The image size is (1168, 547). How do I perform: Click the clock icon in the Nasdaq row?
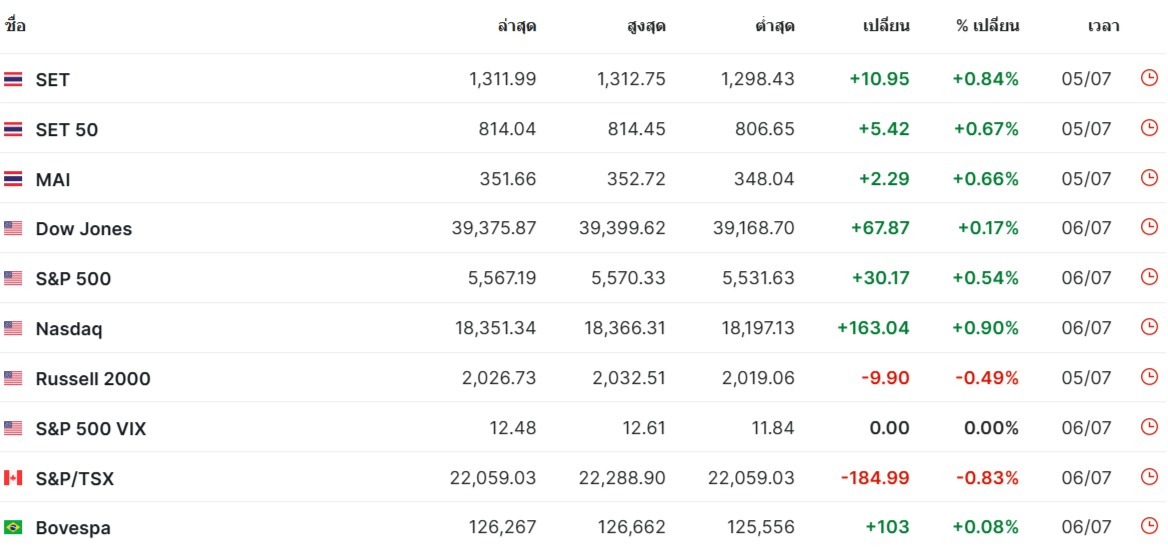tap(1149, 327)
